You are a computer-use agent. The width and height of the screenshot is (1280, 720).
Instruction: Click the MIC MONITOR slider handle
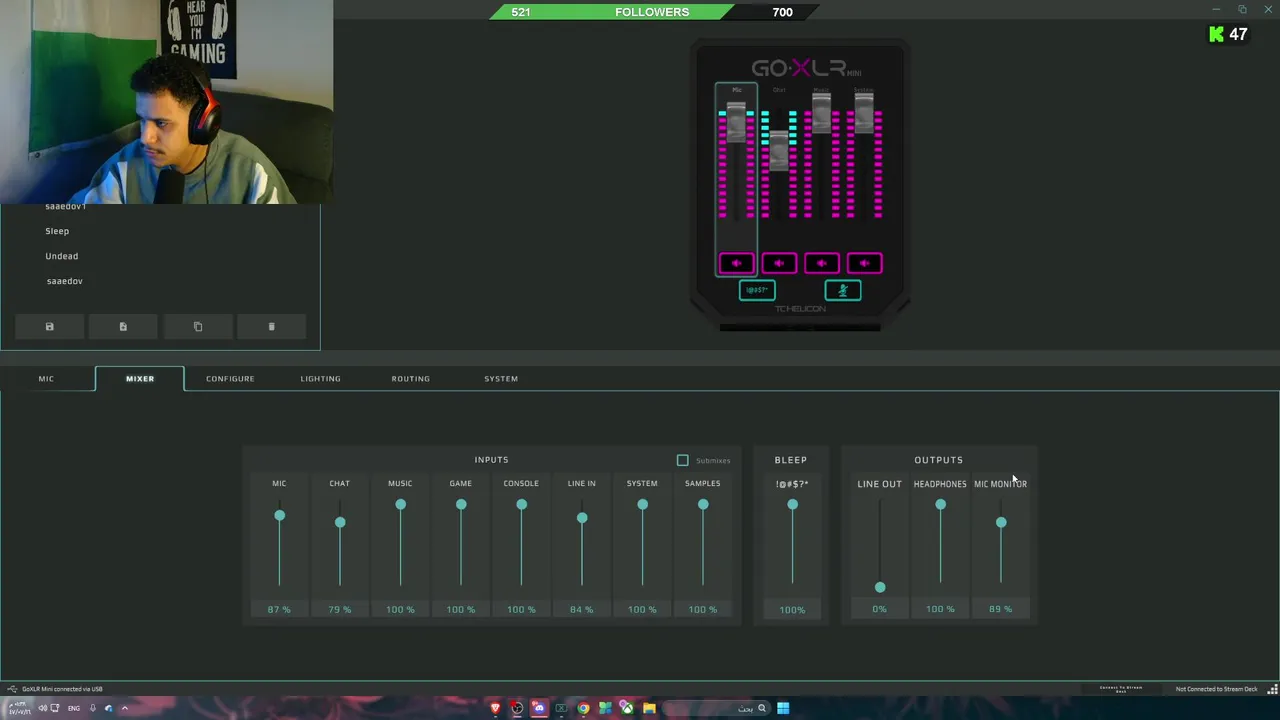(1001, 522)
